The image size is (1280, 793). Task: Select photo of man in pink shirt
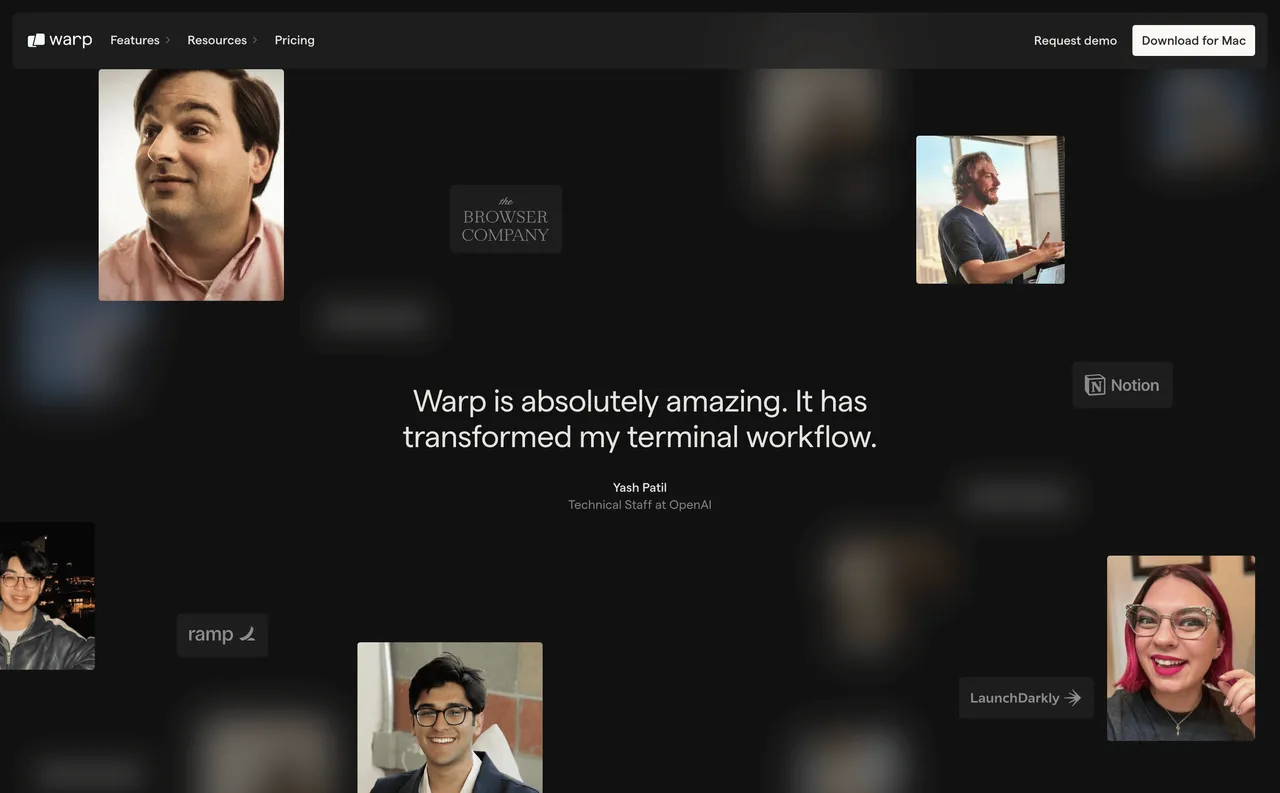point(191,185)
